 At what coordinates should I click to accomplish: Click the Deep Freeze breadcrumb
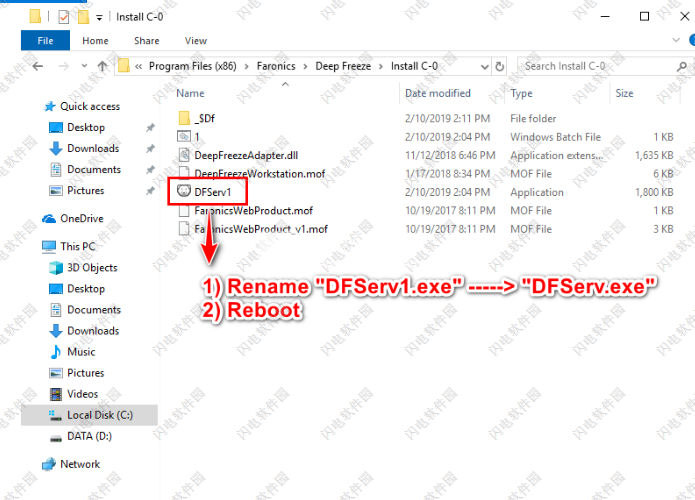[343, 66]
